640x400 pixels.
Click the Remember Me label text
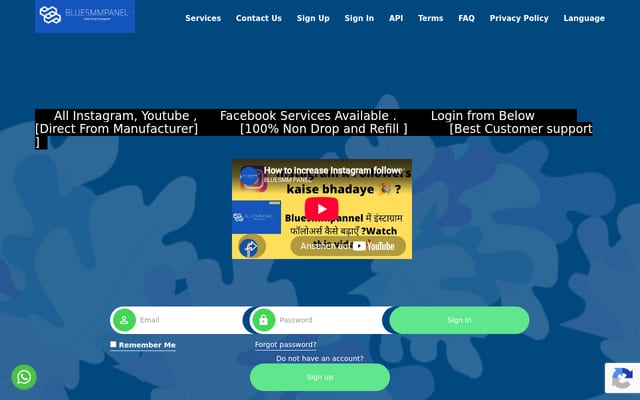pyautogui.click(x=147, y=345)
